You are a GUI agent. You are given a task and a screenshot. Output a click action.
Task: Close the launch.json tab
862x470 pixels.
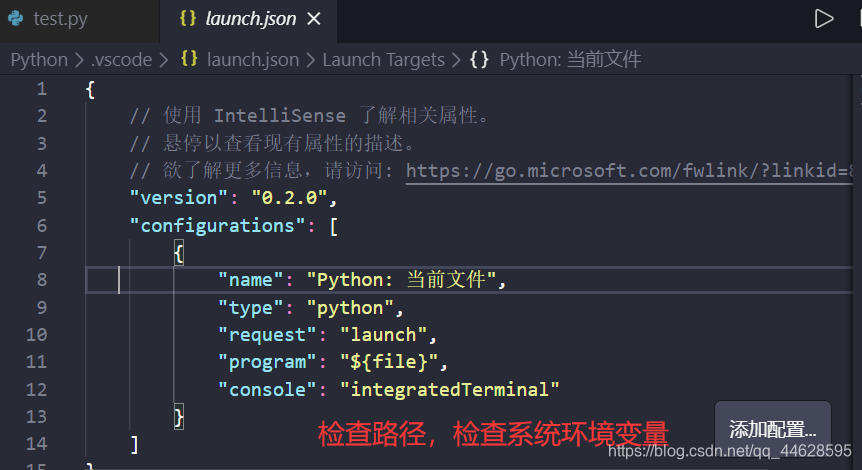314,19
